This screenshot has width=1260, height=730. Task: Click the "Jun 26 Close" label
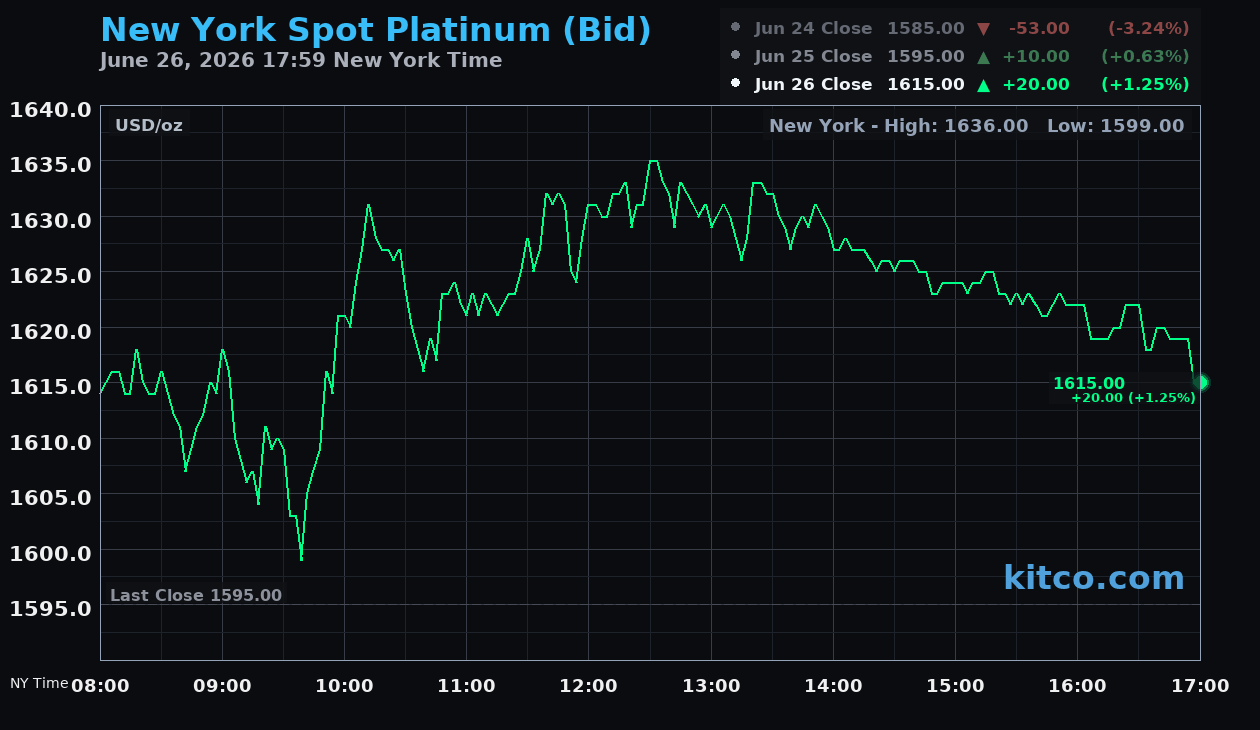point(813,85)
